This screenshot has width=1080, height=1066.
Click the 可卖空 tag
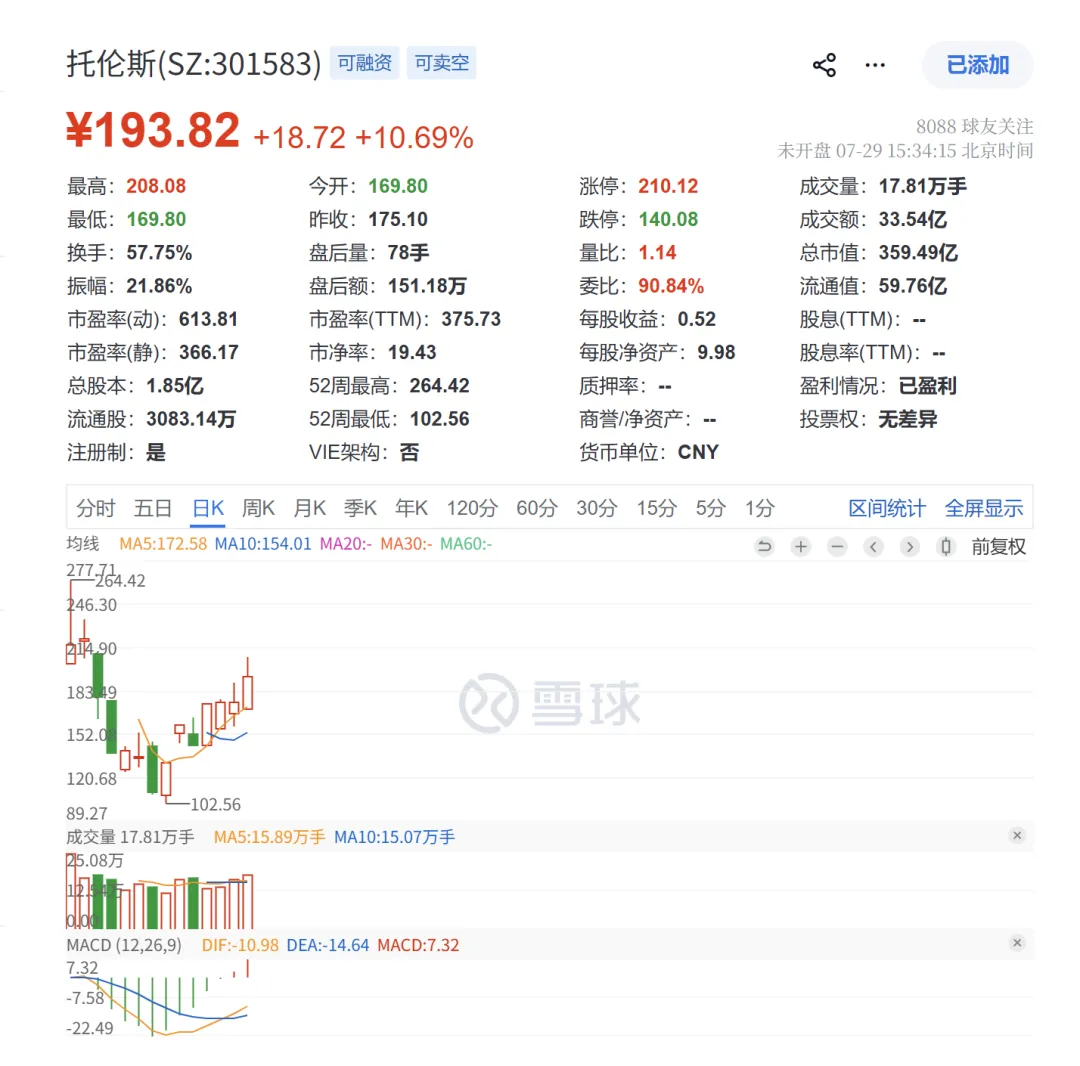point(442,63)
